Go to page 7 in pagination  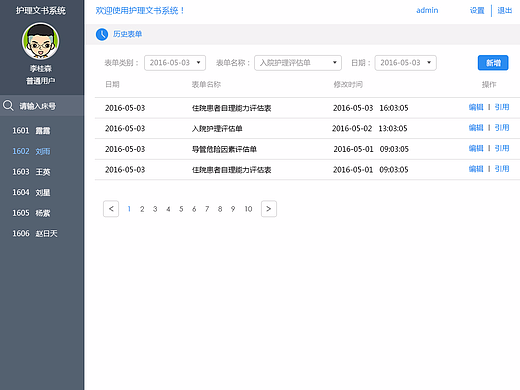[207, 209]
